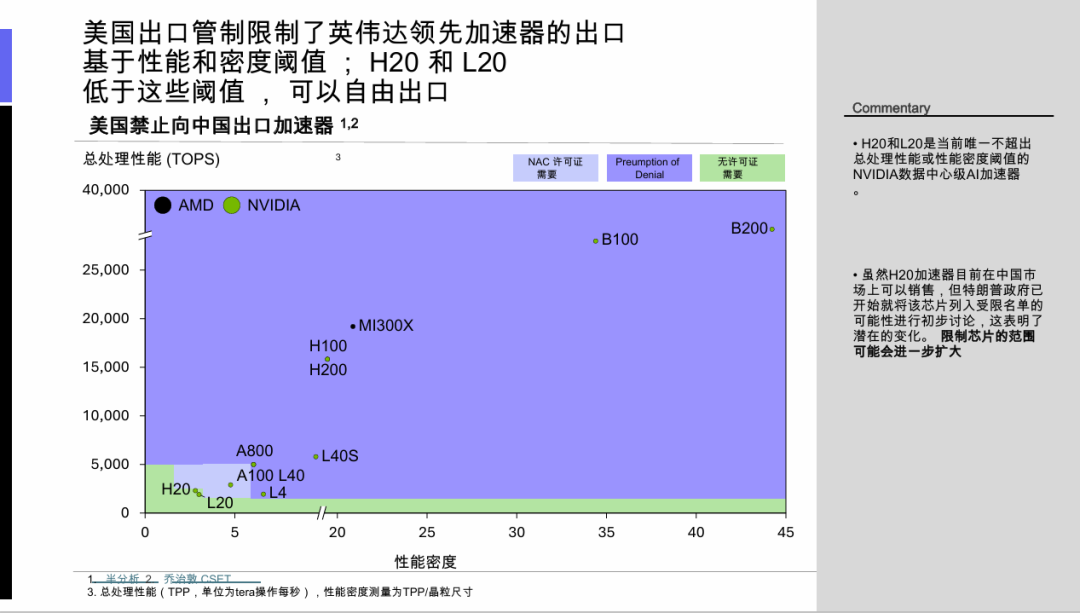Viewport: 1080px width, 613px height.
Task: Click the MI300X black data point
Action: coord(353,326)
